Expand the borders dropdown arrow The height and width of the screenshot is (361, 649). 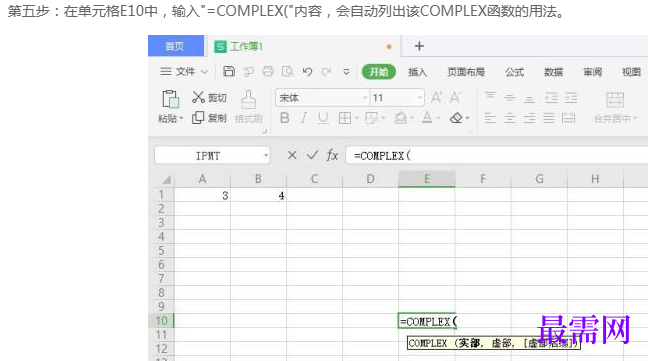(x=356, y=118)
